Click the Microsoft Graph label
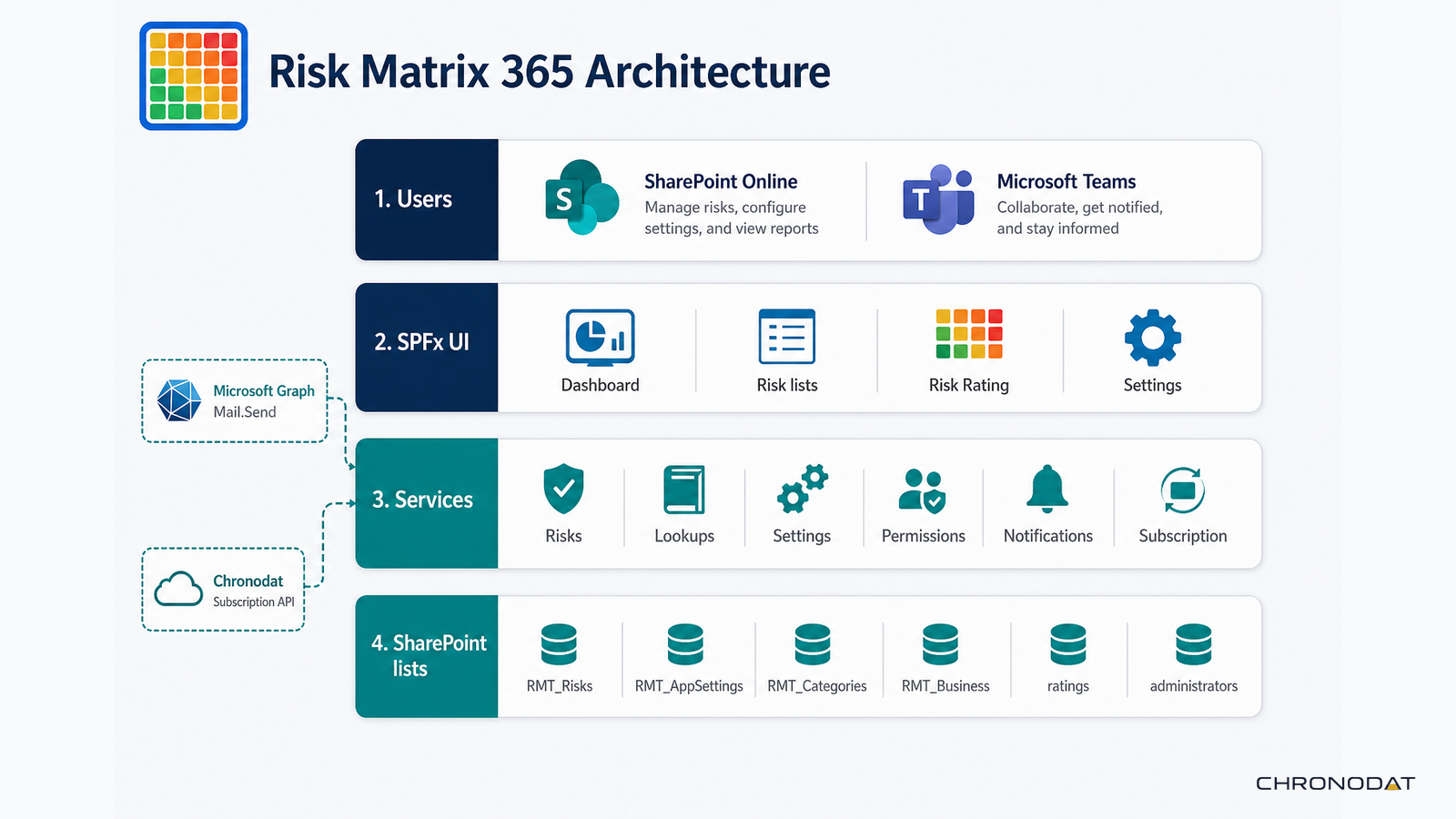The image size is (1456, 819). click(x=264, y=391)
